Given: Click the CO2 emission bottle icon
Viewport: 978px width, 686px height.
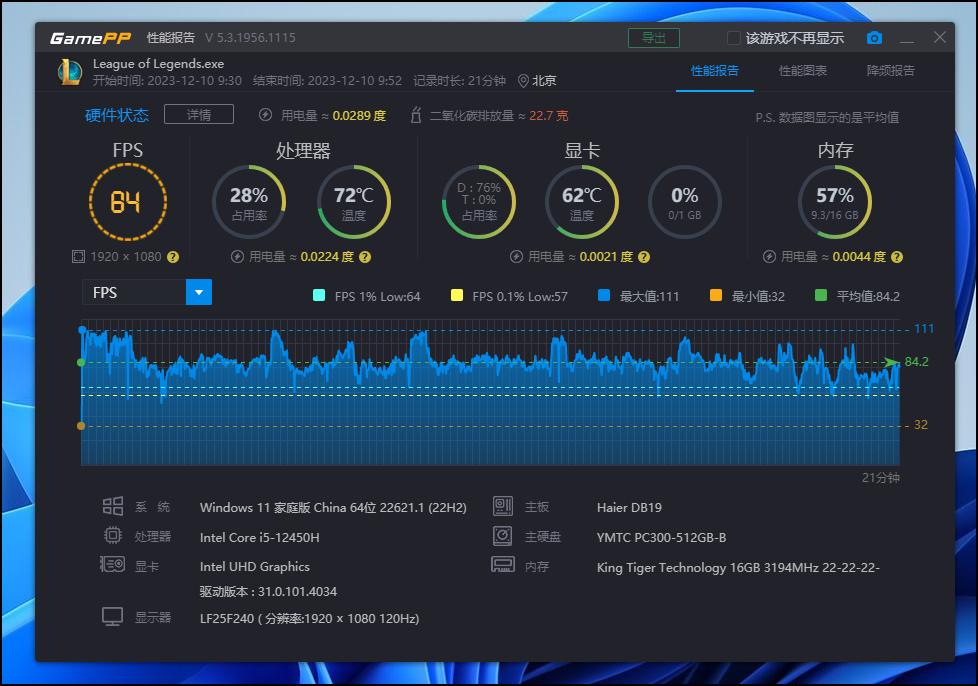Looking at the screenshot, I should 416,115.
